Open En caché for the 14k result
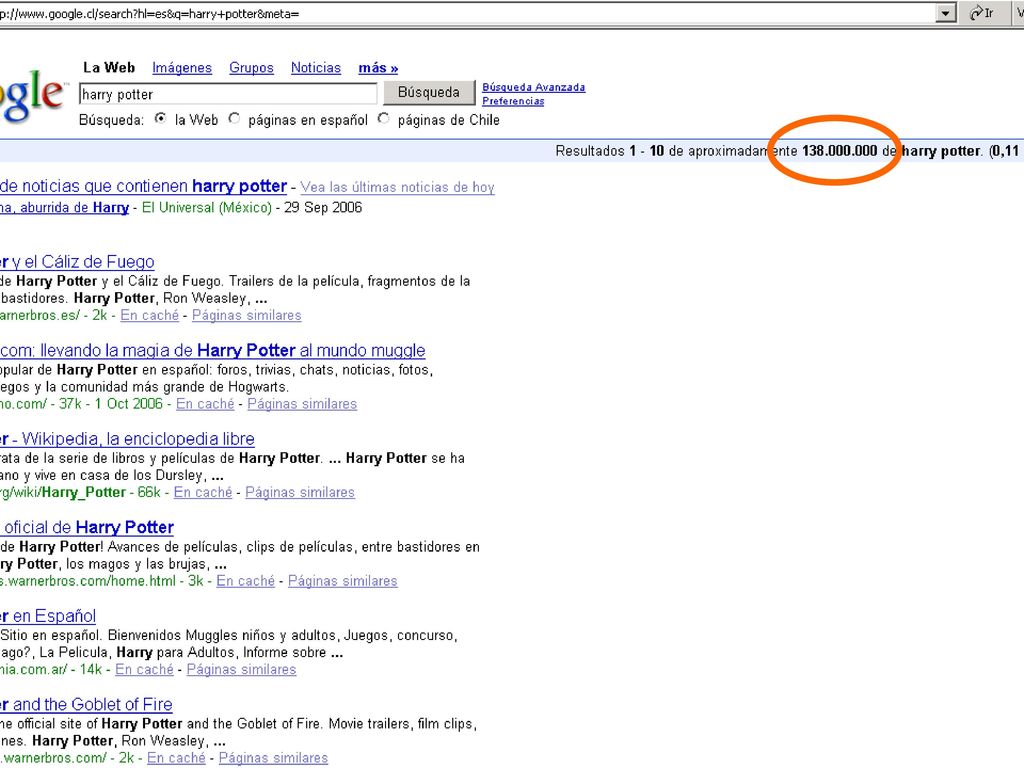Viewport: 1024px width, 768px height. pos(144,669)
